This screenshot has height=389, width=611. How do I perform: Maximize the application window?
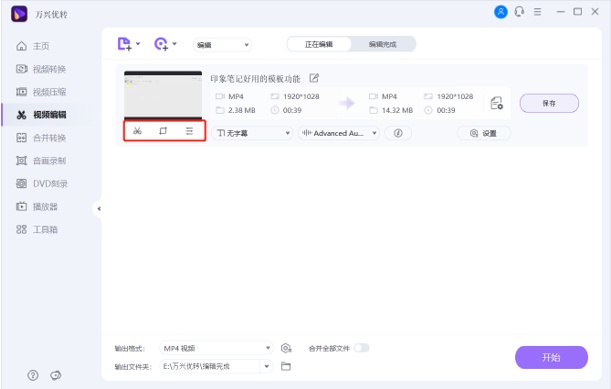pyautogui.click(x=577, y=12)
